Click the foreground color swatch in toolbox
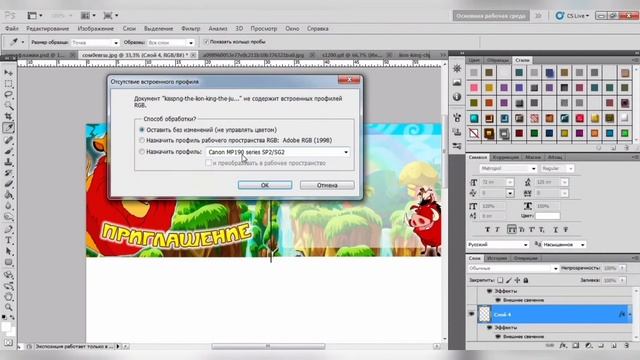This screenshot has height=360, width=640. [6, 327]
